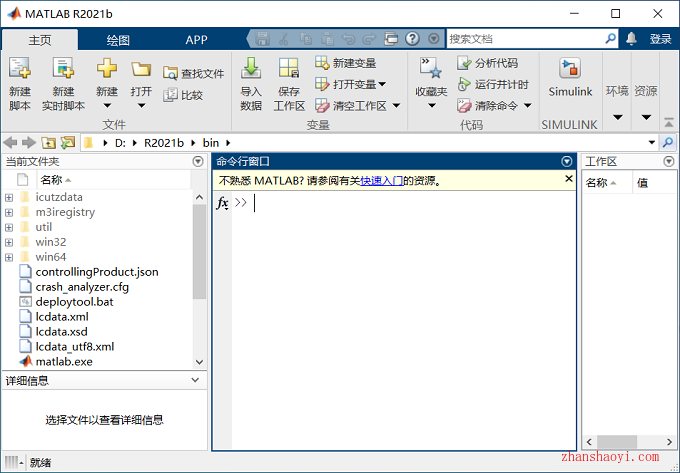The image size is (680, 473).
Task: Expand the win64 folder
Action: [x=9, y=258]
